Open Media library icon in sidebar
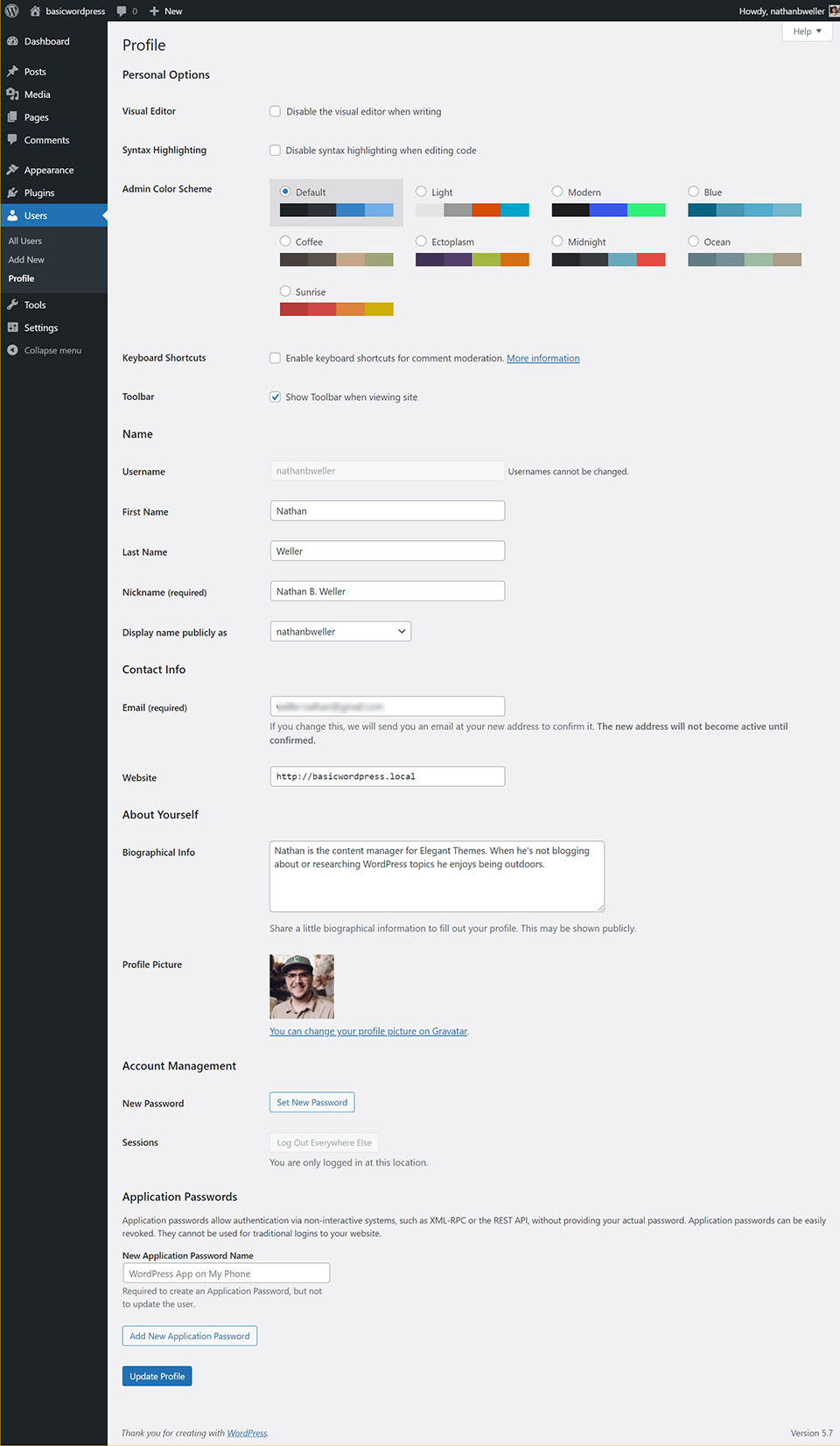 click(x=12, y=95)
